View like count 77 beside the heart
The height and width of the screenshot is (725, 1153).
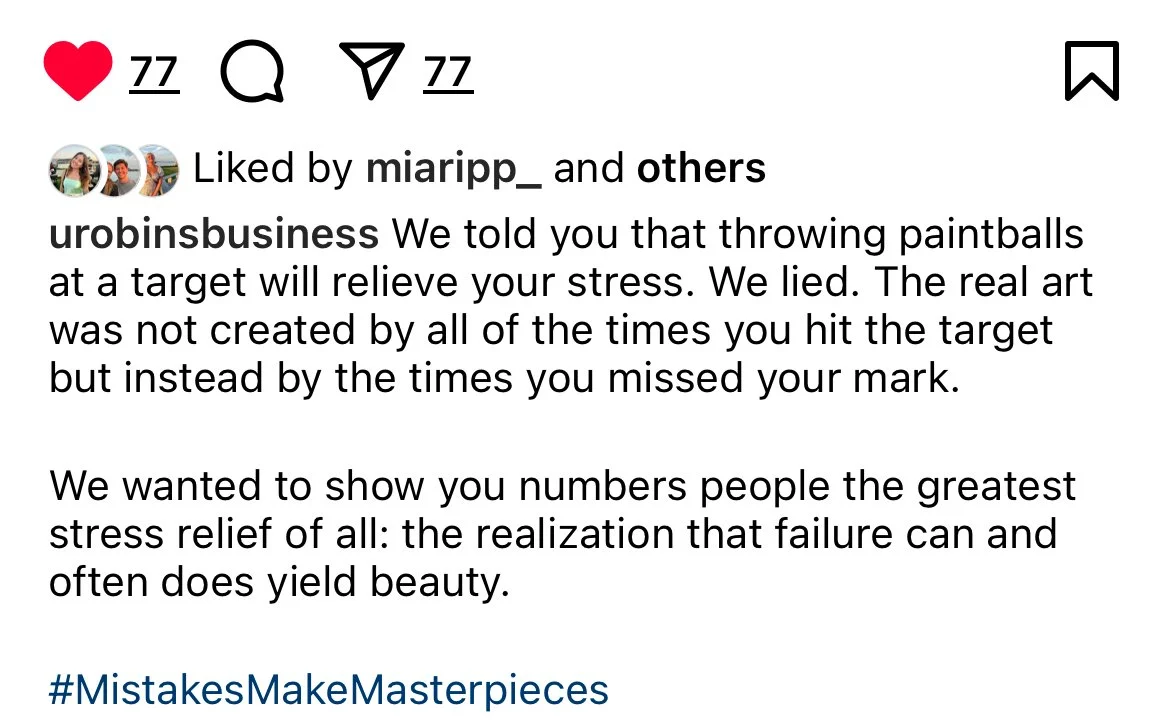click(x=154, y=73)
